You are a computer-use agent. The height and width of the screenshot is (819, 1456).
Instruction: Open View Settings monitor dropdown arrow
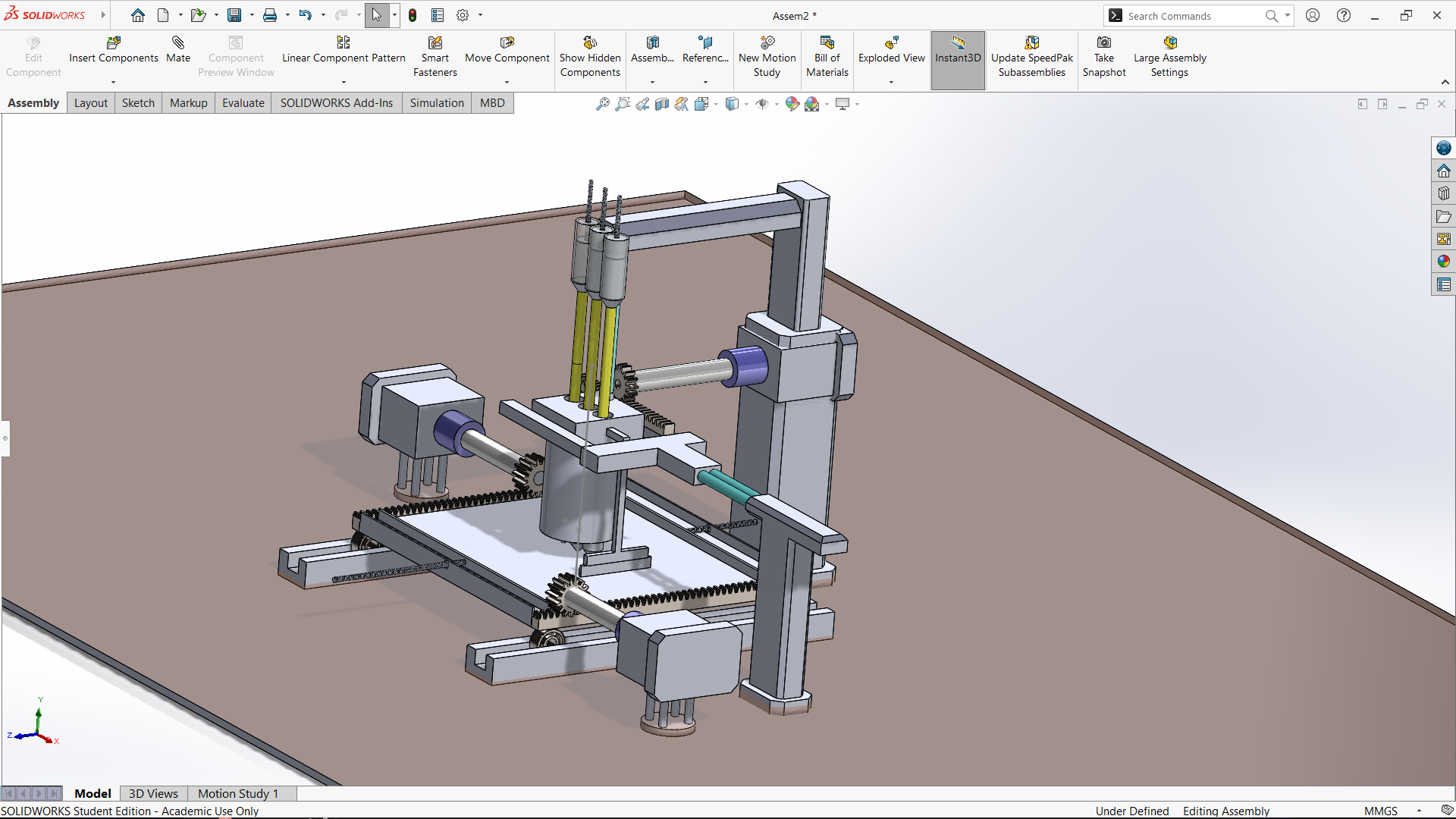(x=857, y=104)
